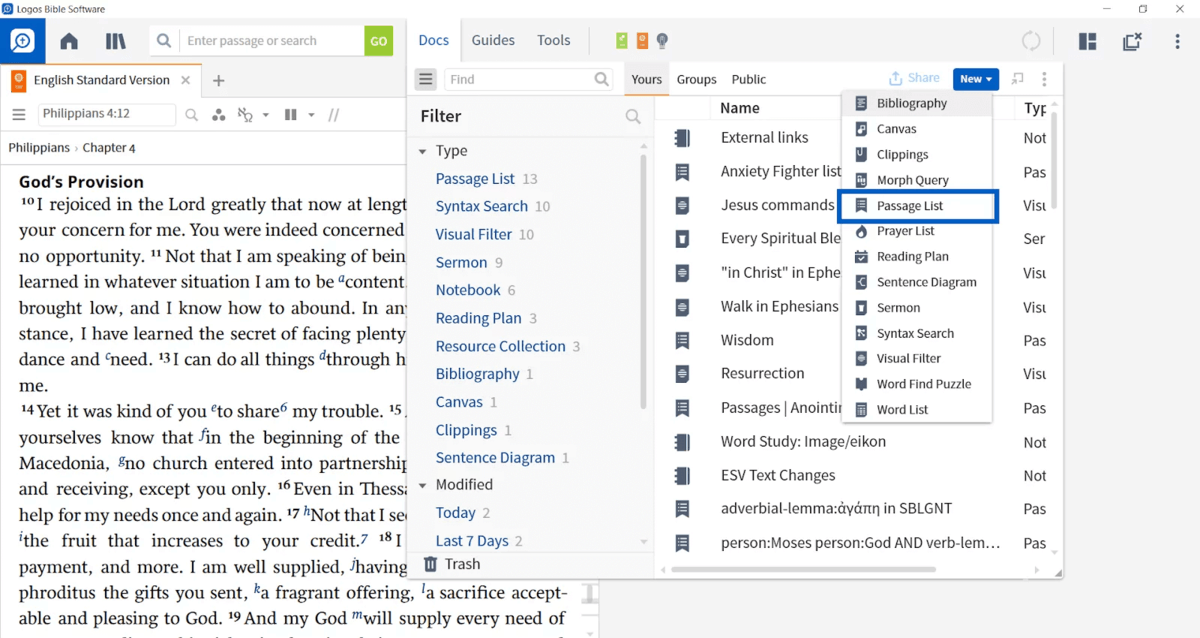Select Sermon in the New menu
The image size is (1200, 638).
[x=898, y=308]
